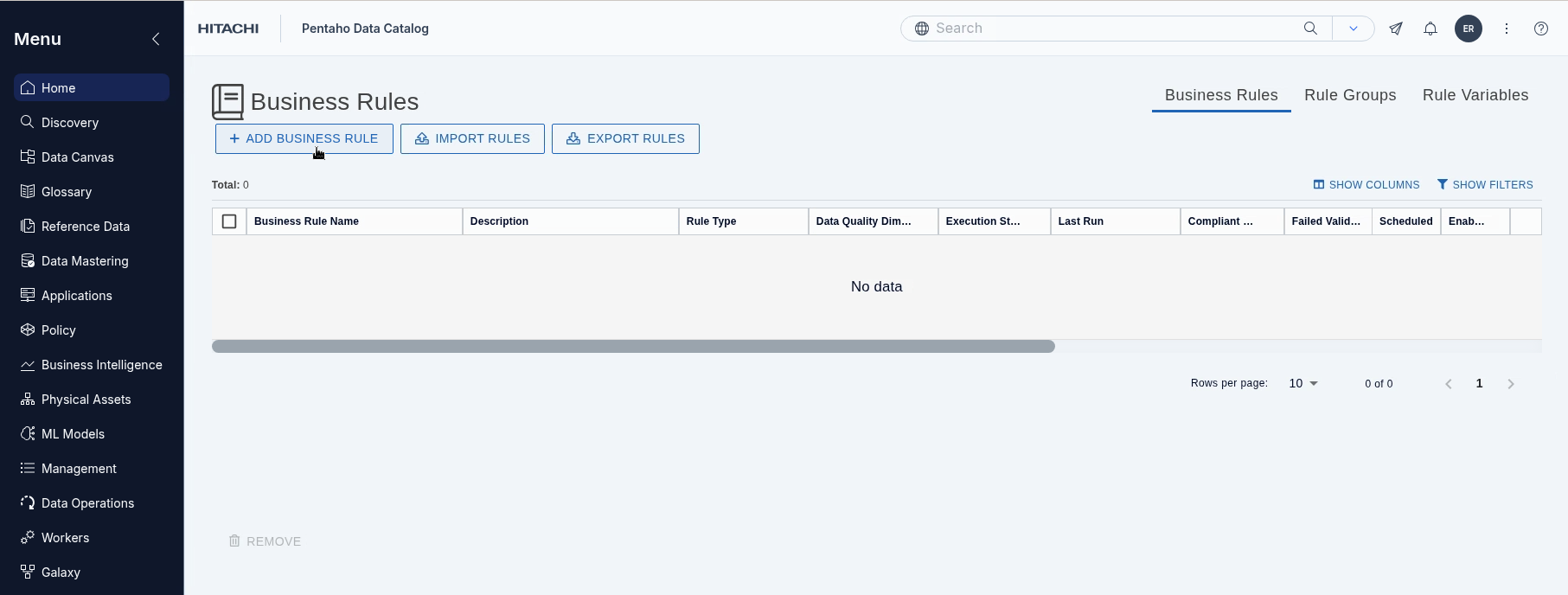The width and height of the screenshot is (1568, 595).
Task: Open the vertical three-dot options menu
Action: pos(1507,29)
